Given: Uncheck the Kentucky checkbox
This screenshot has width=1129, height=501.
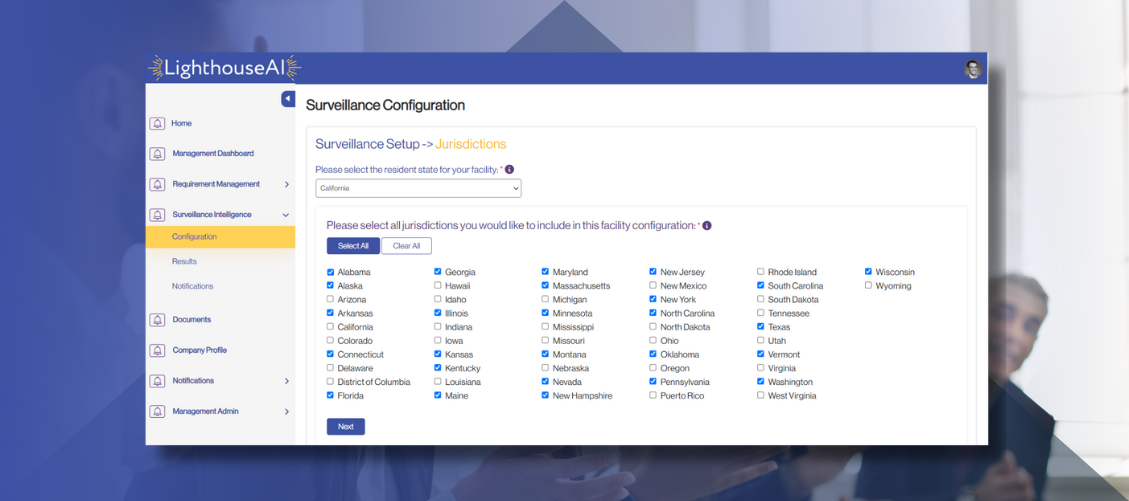Looking at the screenshot, I should coord(438,368).
